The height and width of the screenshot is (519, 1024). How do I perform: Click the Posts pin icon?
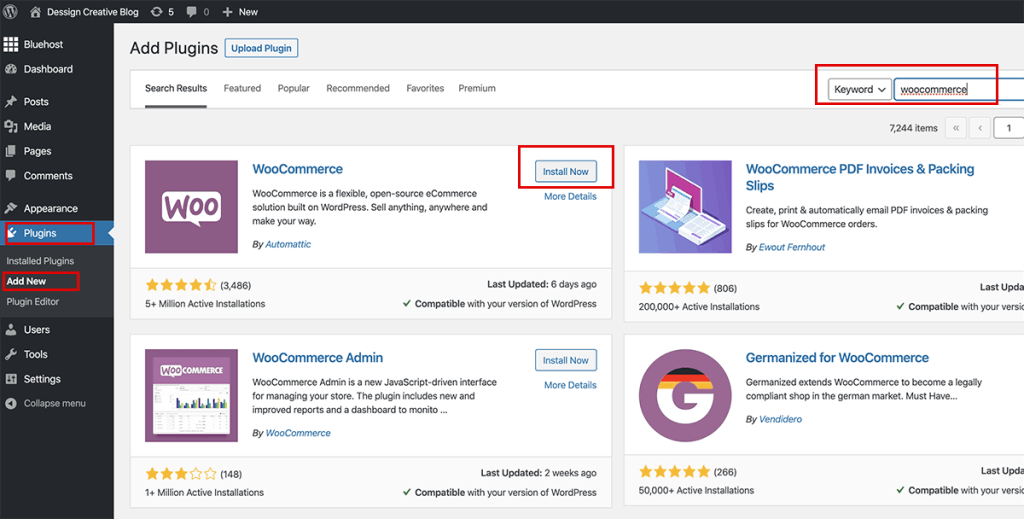pyautogui.click(x=10, y=102)
